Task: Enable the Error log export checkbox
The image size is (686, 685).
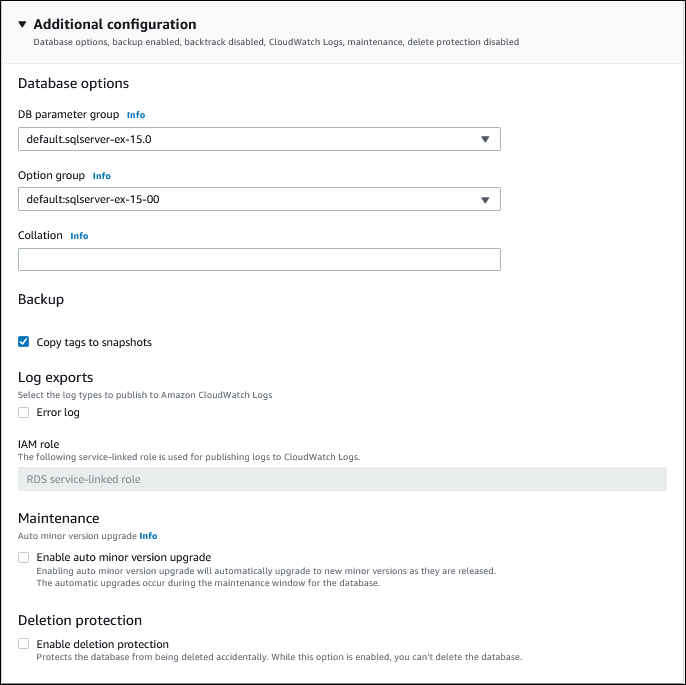Action: coord(24,412)
